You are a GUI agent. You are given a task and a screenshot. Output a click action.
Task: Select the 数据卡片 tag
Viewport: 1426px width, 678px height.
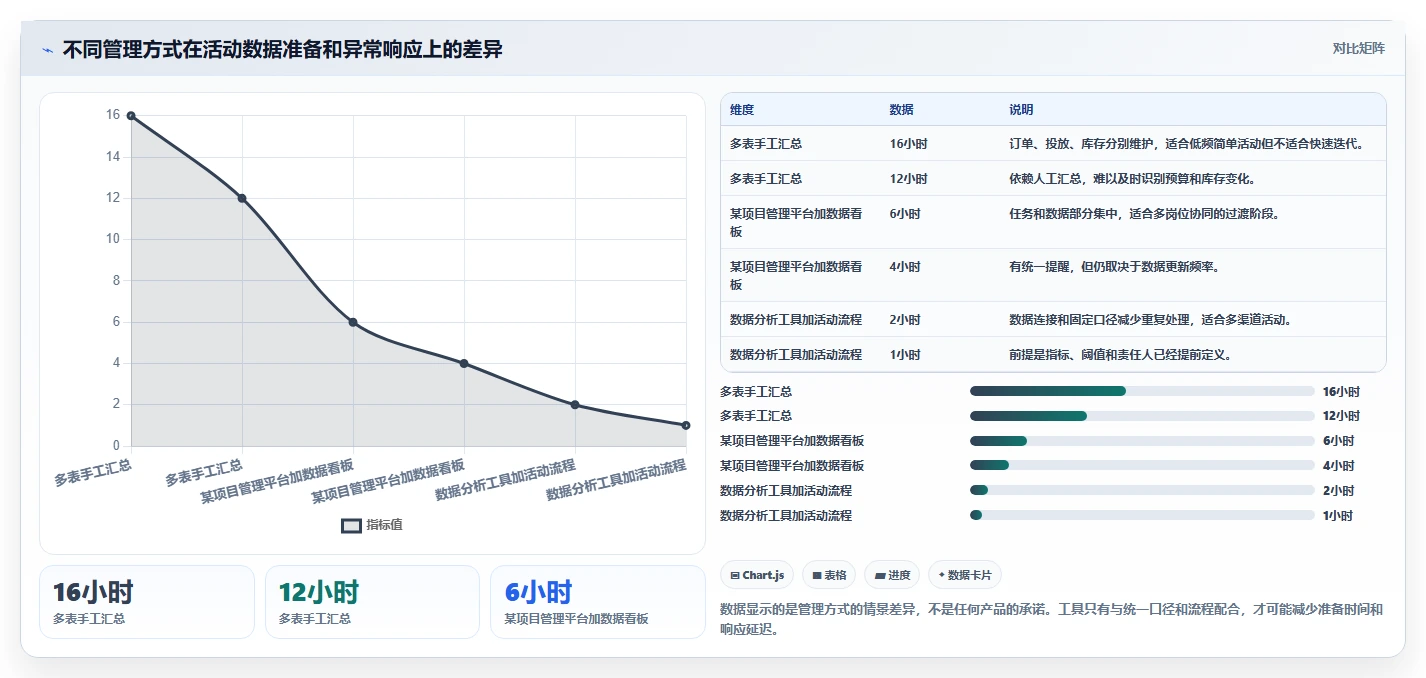click(x=964, y=575)
